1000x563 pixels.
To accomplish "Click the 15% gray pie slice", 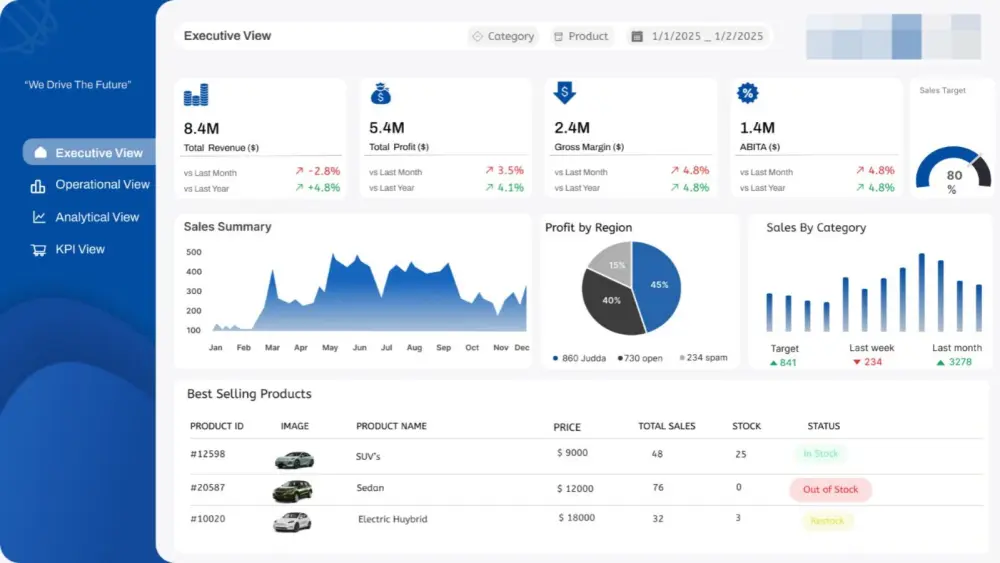I will (x=615, y=263).
